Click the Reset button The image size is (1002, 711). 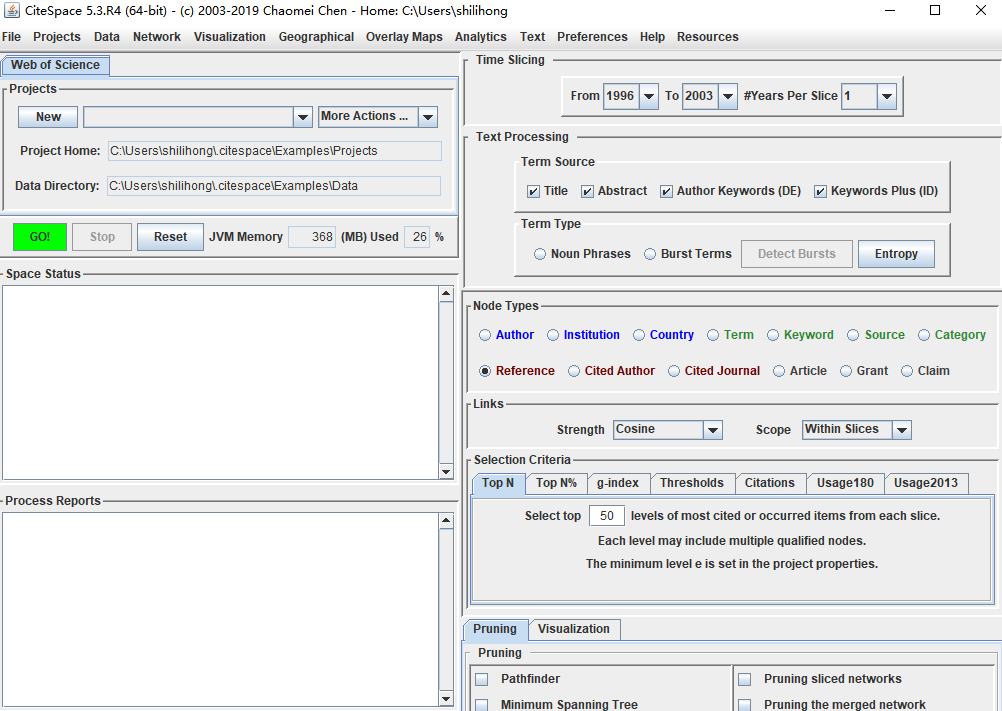pos(171,237)
